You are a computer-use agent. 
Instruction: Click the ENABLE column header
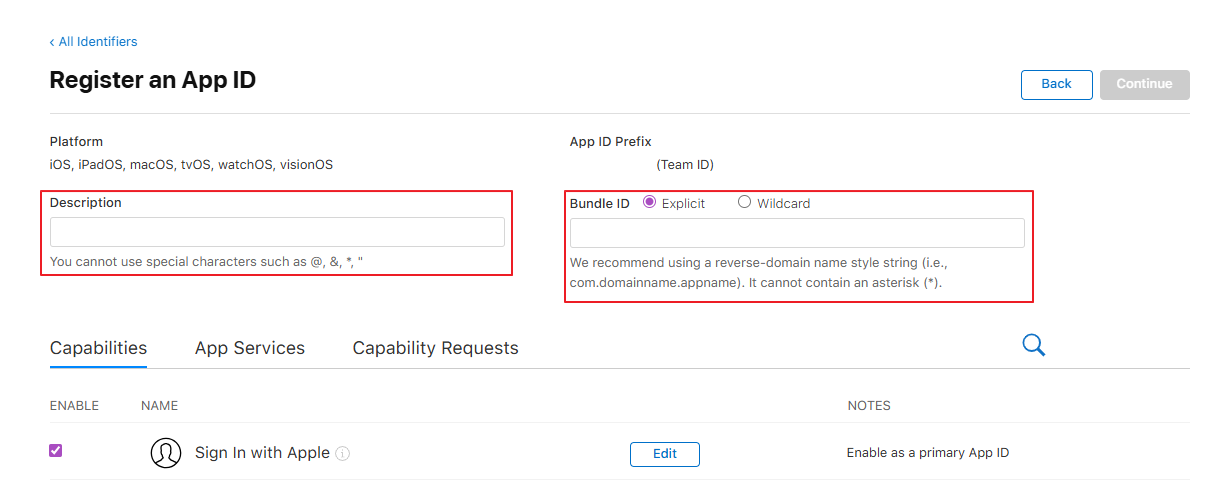[x=74, y=406]
